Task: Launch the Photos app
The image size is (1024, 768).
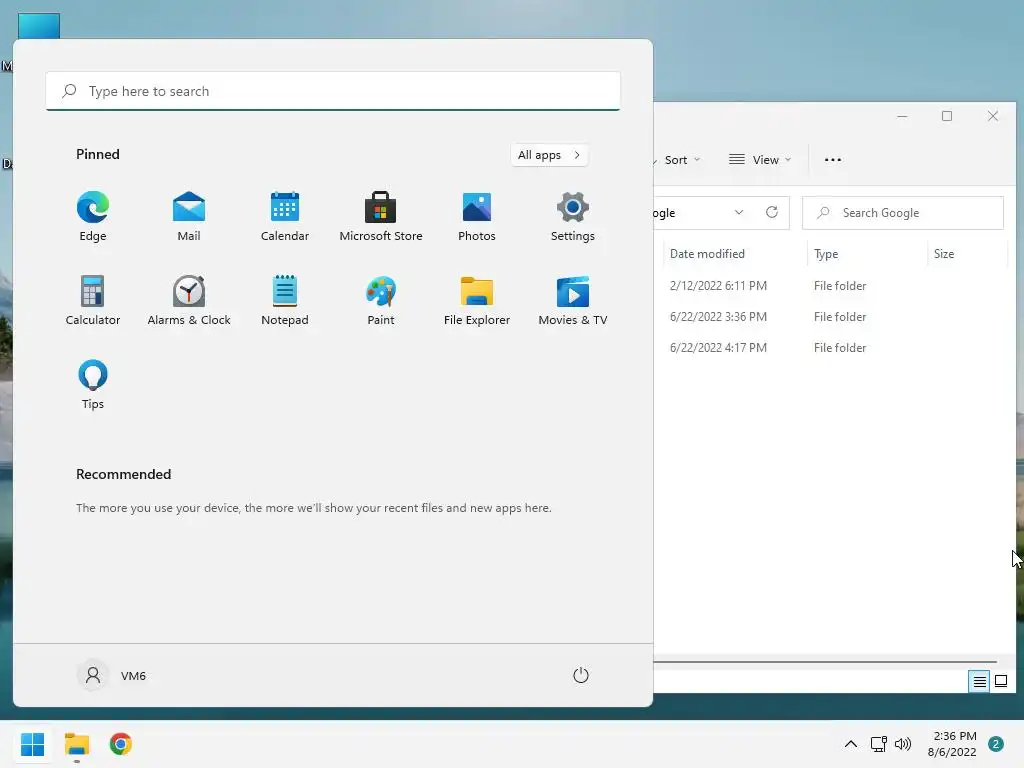Action: pyautogui.click(x=477, y=217)
